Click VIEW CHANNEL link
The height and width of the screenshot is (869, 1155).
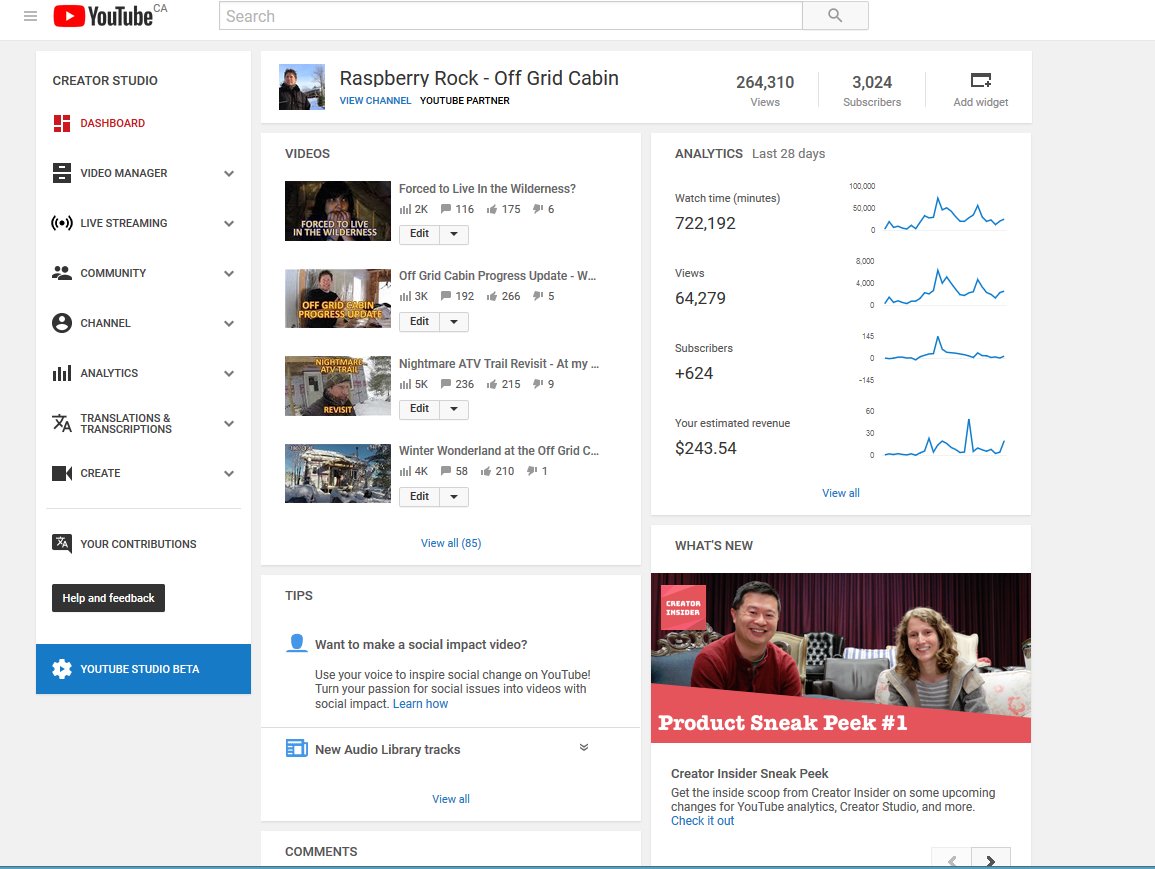pyautogui.click(x=375, y=101)
